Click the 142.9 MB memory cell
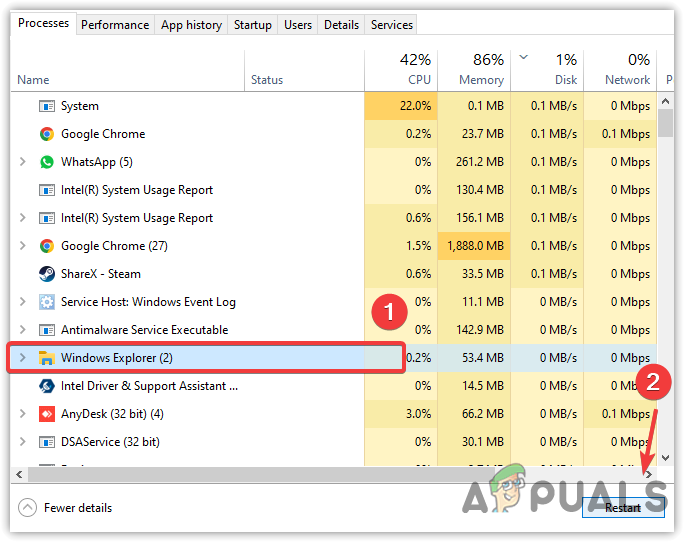 point(474,330)
